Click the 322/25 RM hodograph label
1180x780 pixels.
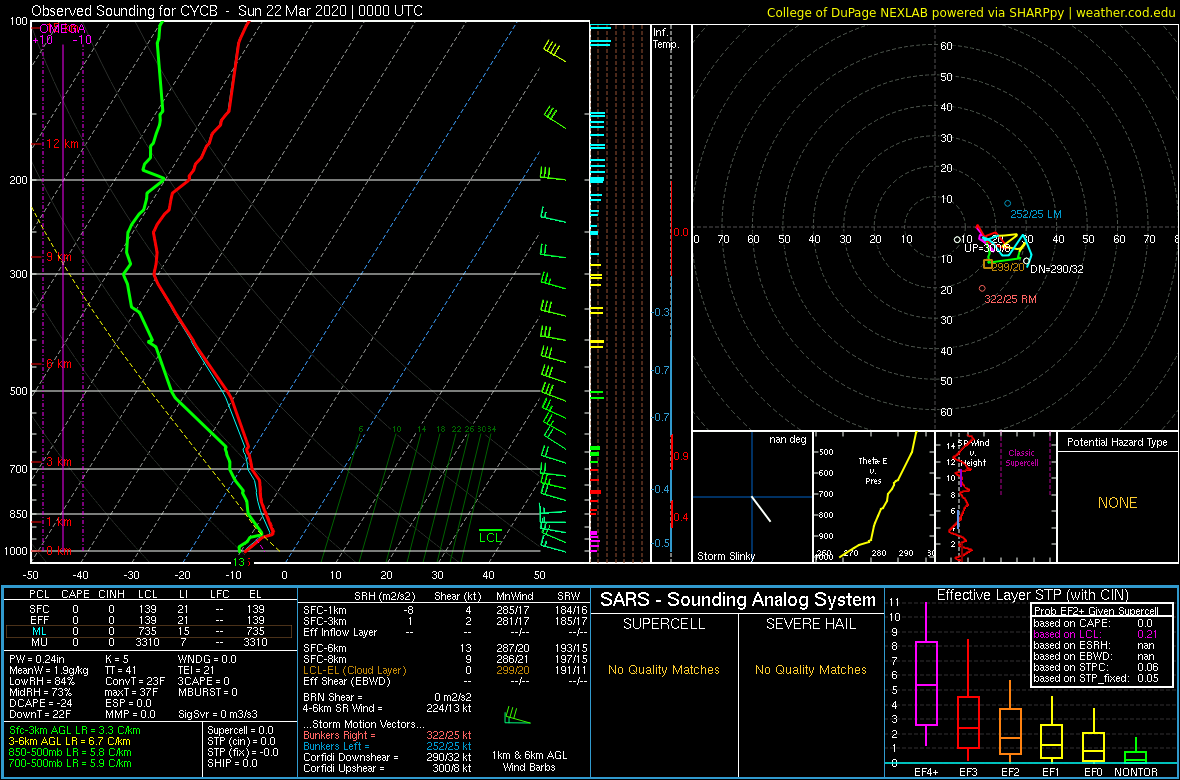pos(1010,300)
